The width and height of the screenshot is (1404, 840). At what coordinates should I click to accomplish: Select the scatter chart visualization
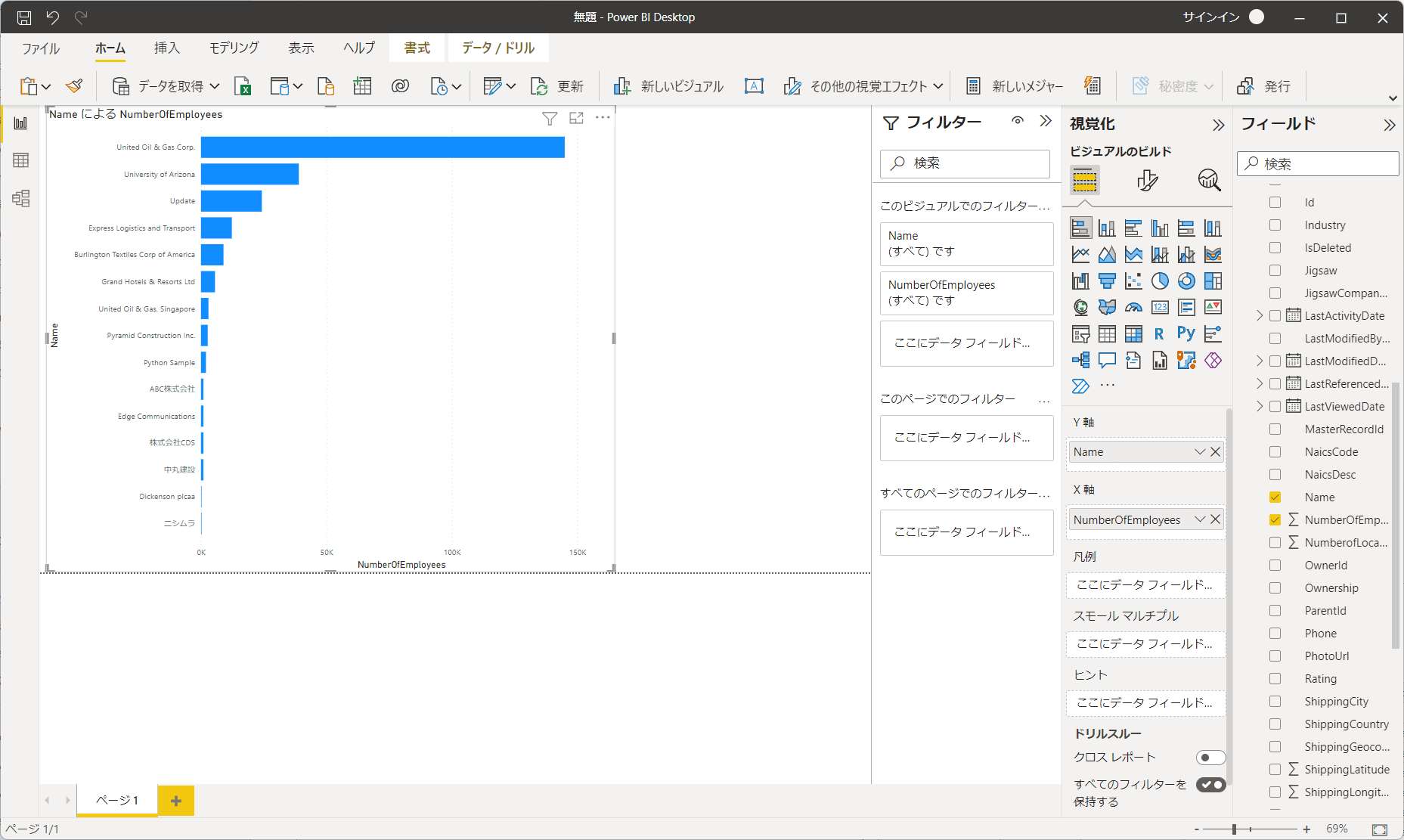coord(1133,281)
